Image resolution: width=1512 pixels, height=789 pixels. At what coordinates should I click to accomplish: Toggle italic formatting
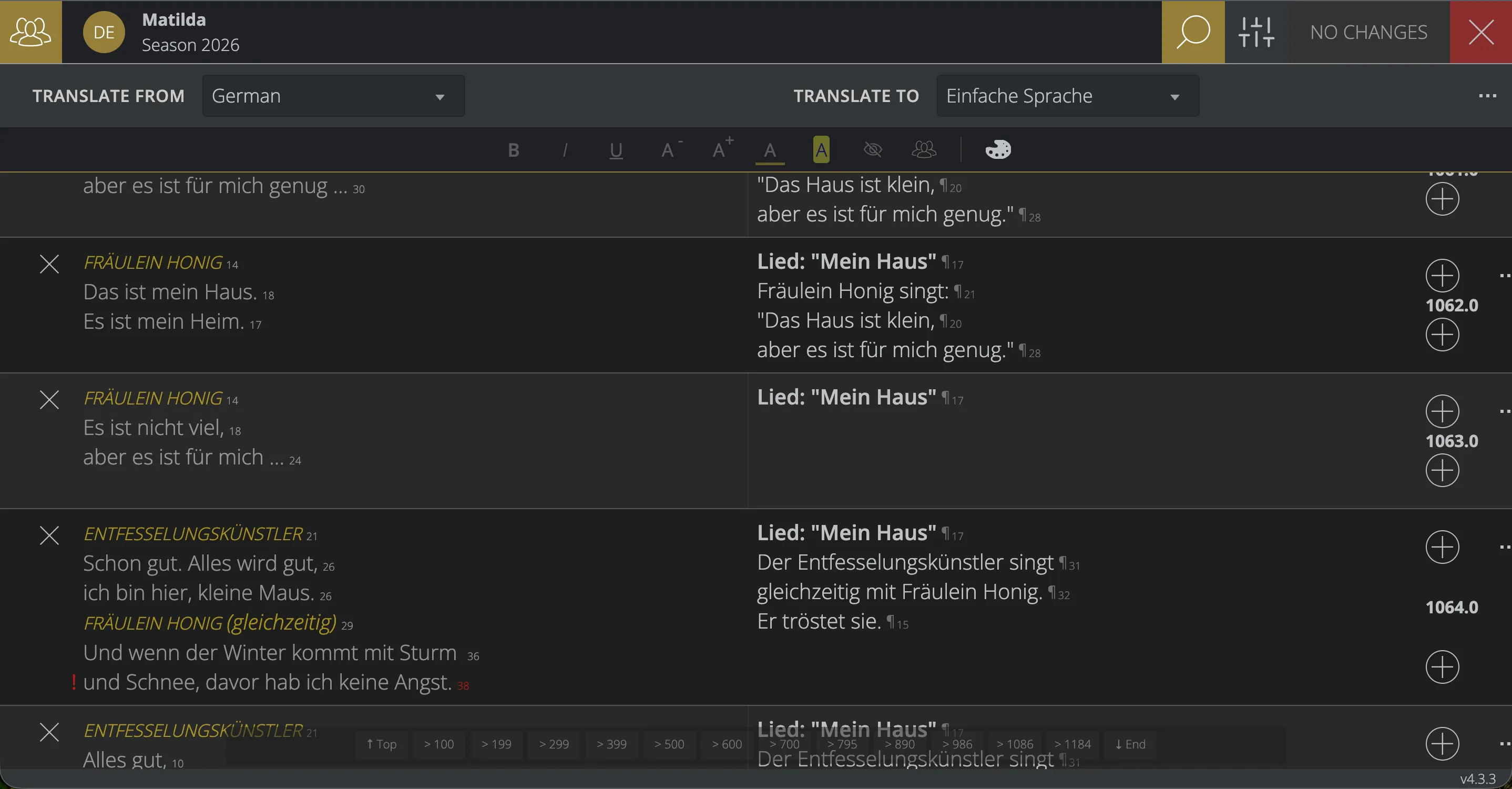coord(565,150)
